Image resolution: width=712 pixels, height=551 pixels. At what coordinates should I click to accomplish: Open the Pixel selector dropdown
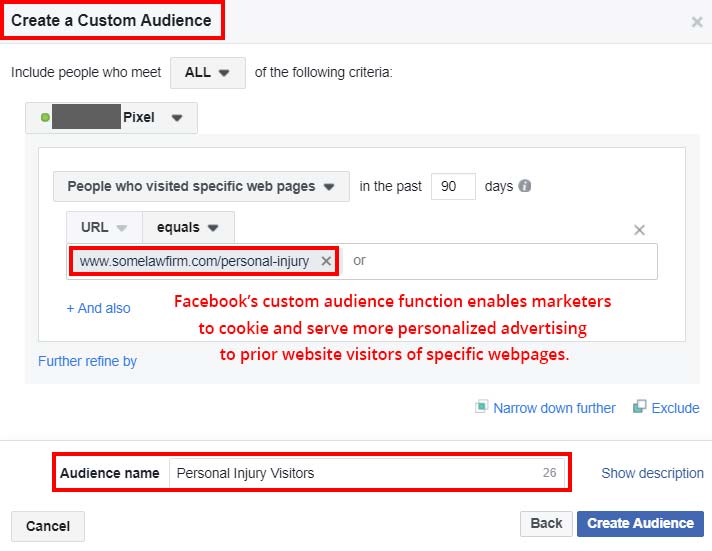pyautogui.click(x=111, y=118)
